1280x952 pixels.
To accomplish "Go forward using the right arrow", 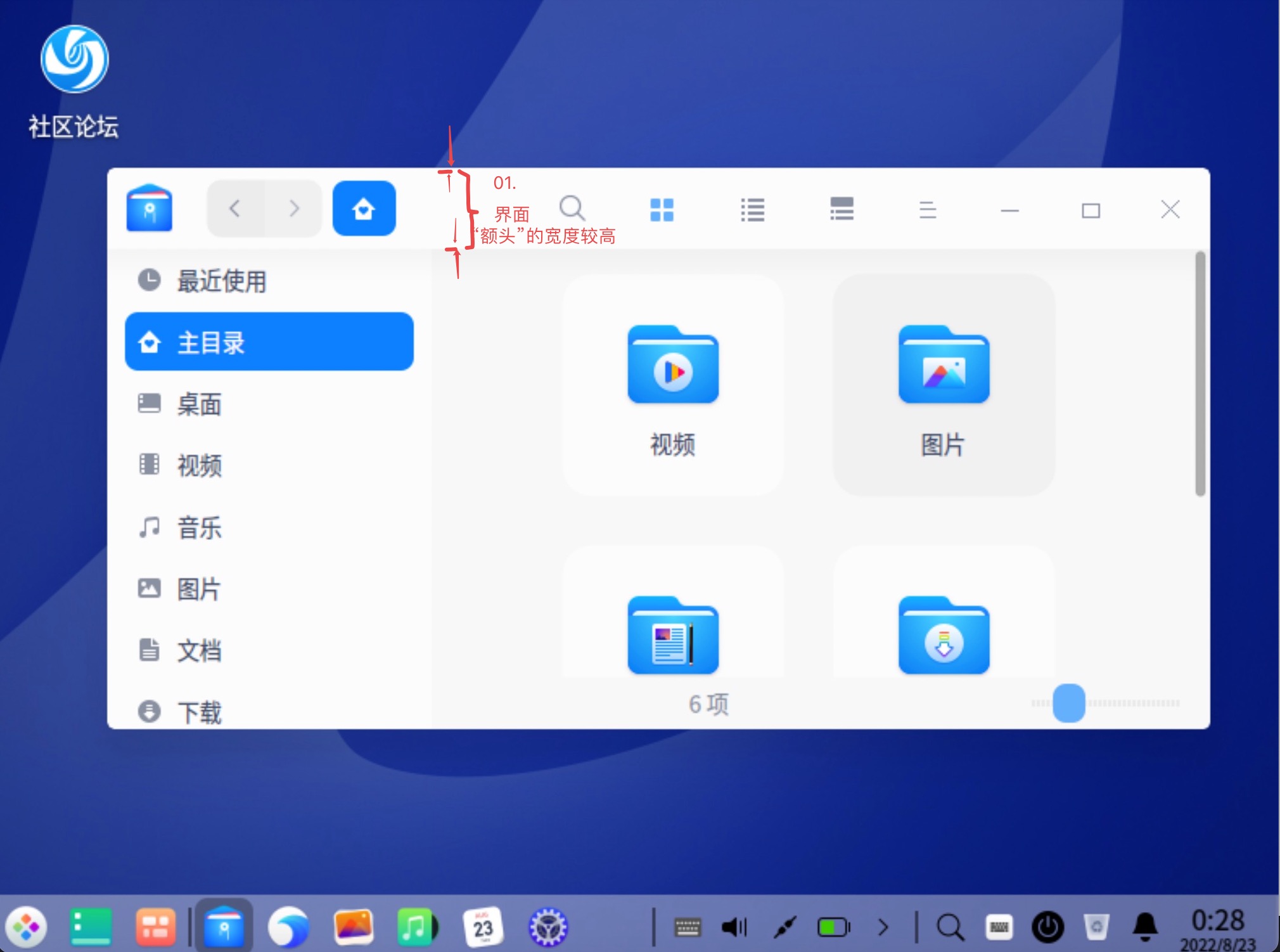I will [293, 209].
